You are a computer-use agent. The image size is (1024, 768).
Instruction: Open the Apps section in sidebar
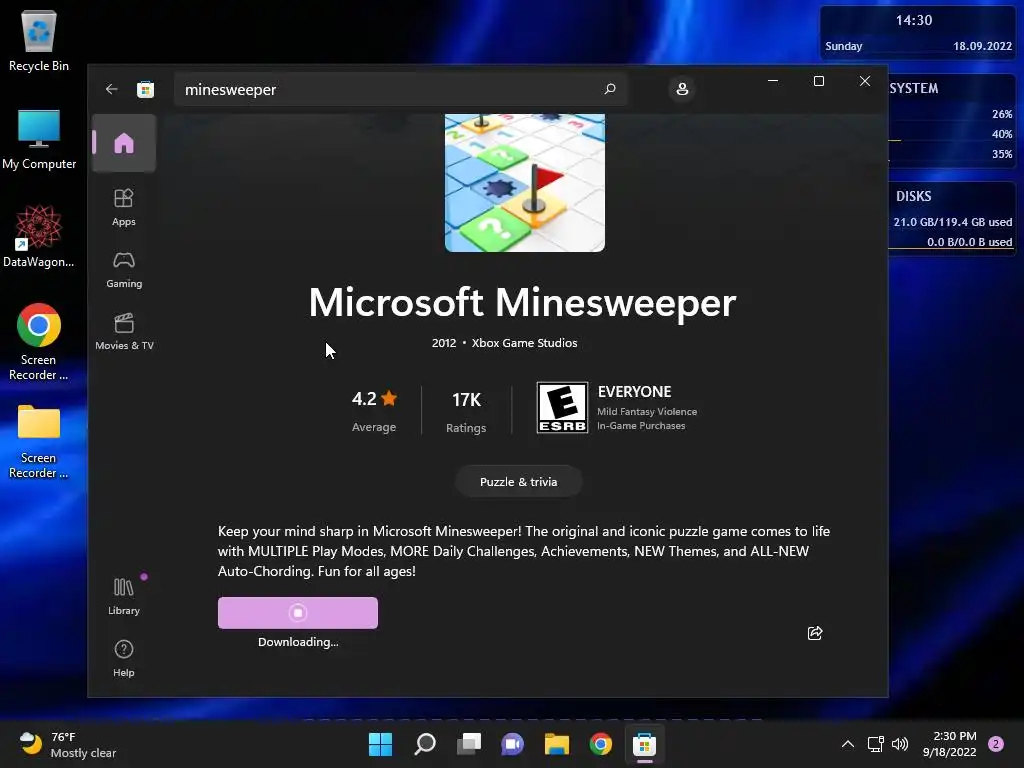124,208
